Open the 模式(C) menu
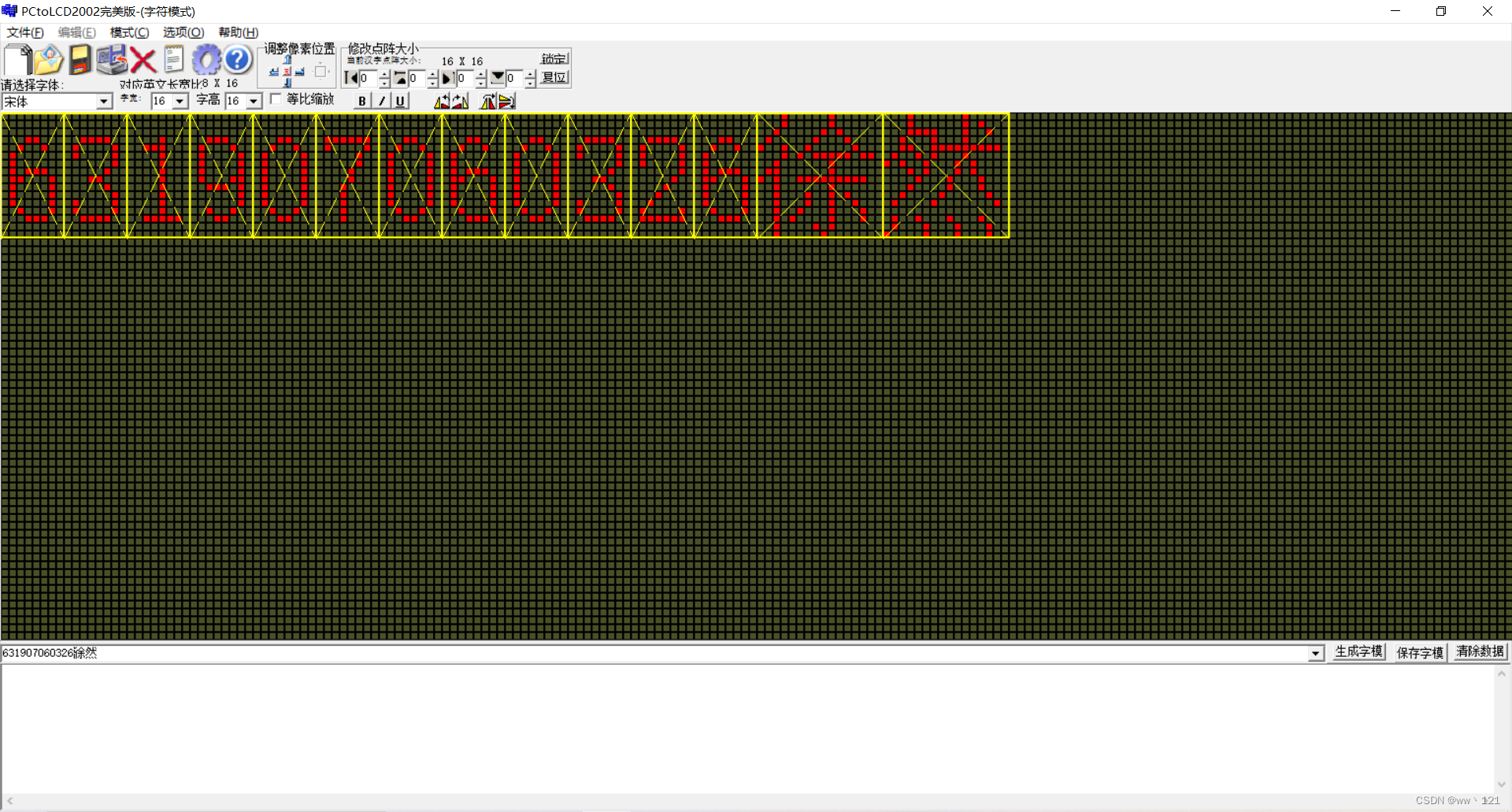 click(129, 32)
